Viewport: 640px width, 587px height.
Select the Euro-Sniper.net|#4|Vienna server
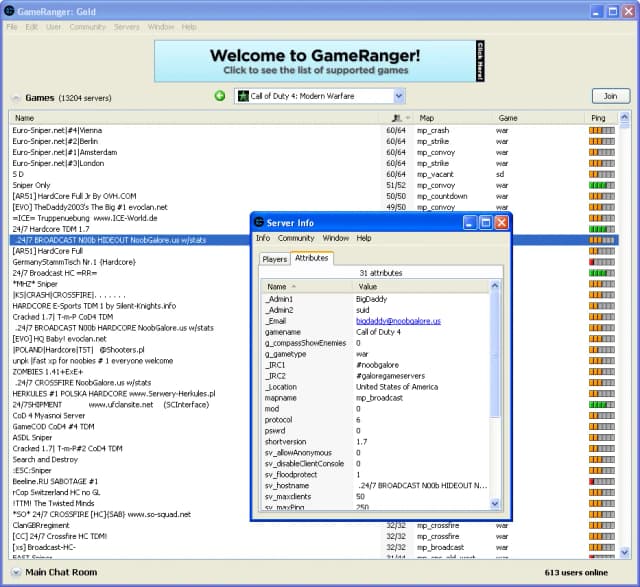tap(314, 131)
